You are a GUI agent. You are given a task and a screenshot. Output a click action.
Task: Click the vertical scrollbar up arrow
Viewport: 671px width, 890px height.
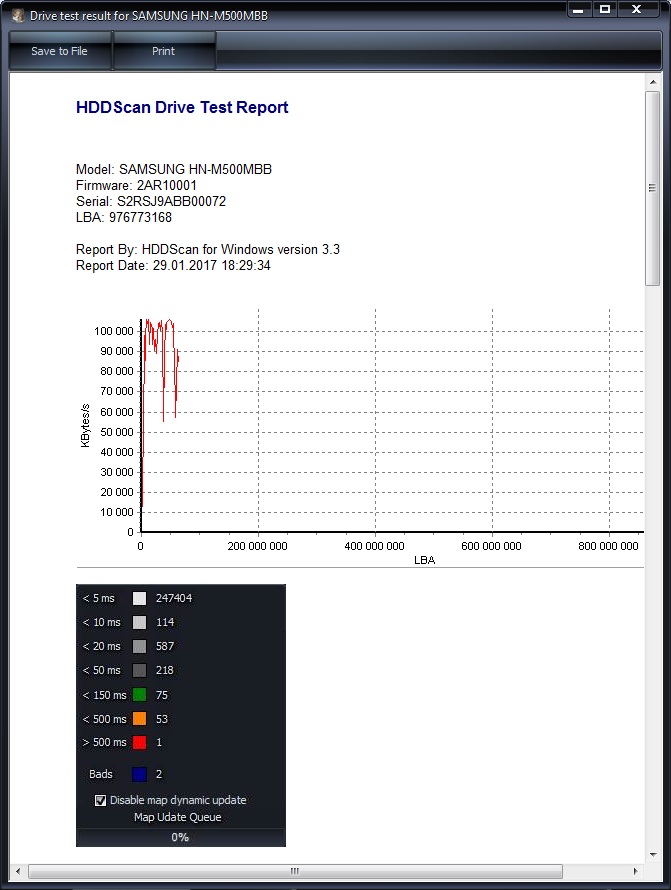coord(653,82)
